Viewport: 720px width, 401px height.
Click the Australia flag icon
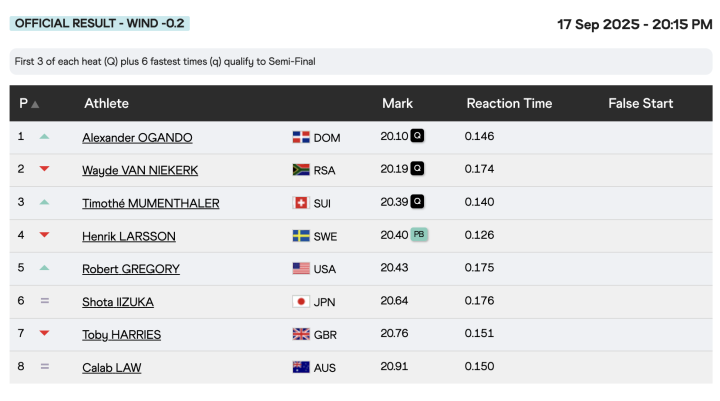point(300,368)
